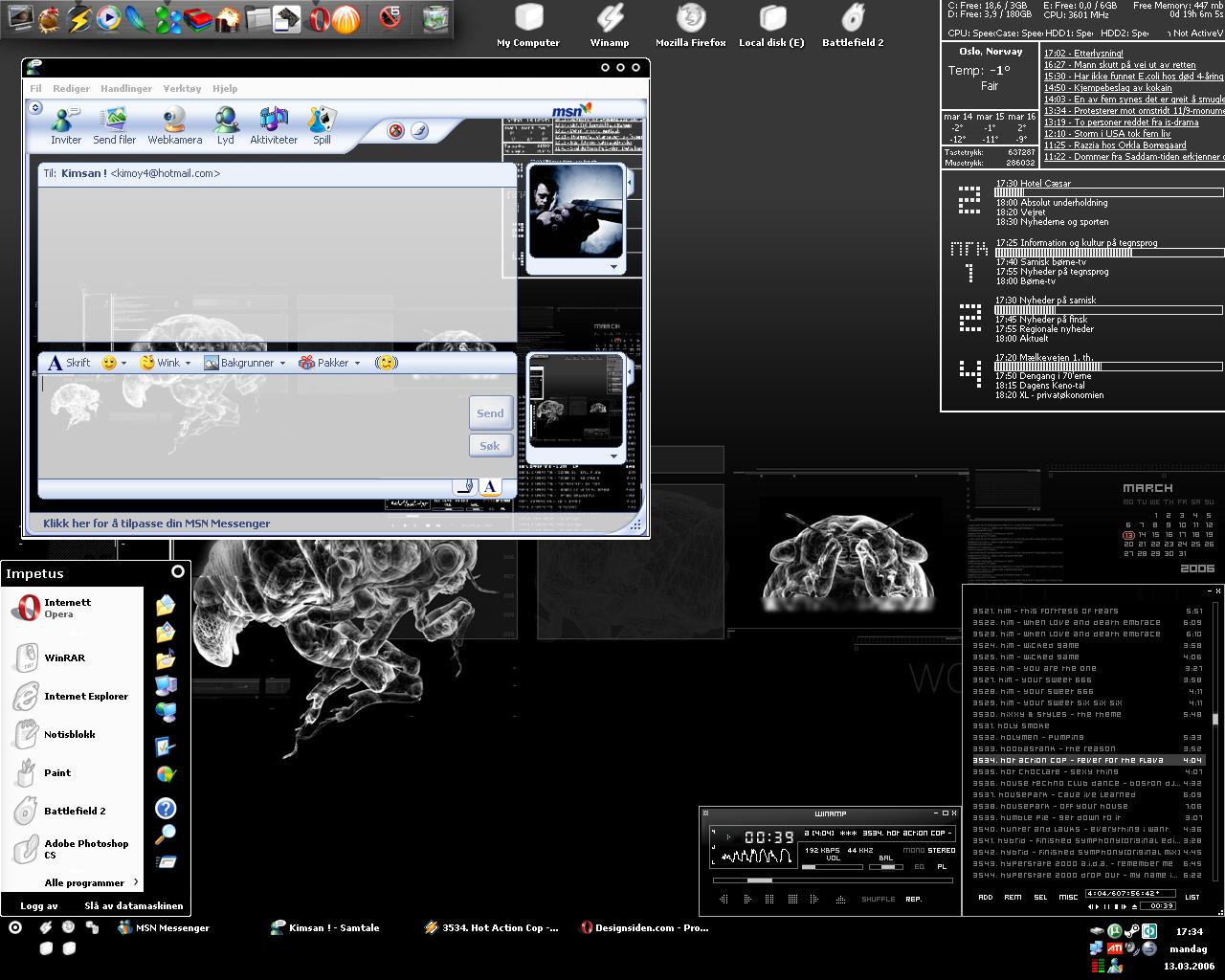Start Webkamera in MSN conversation
1225x980 pixels.
[174, 125]
